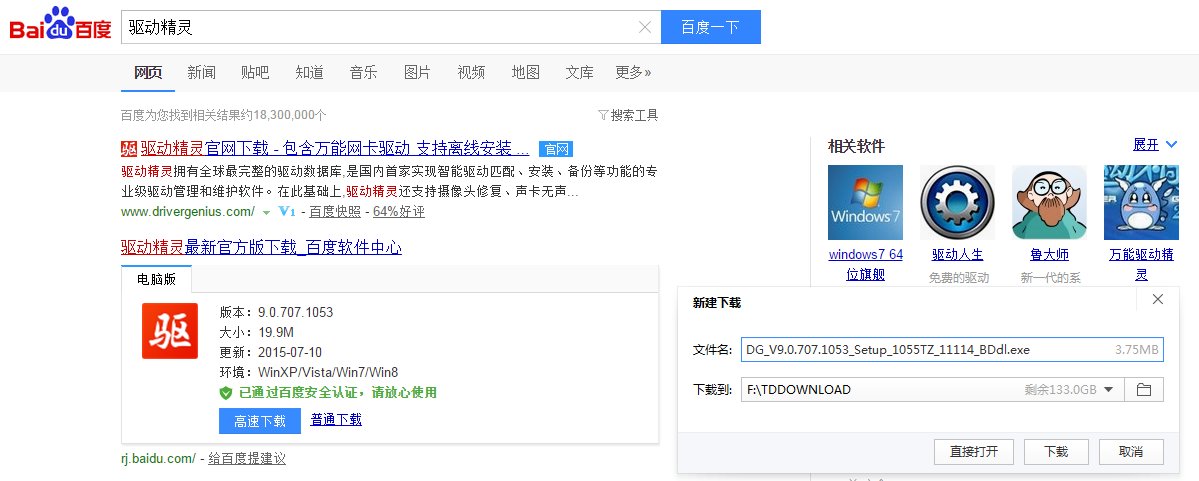This screenshot has width=1199, height=481.
Task: Expand the small arrow after drivergenius URL
Action: pyautogui.click(x=267, y=212)
